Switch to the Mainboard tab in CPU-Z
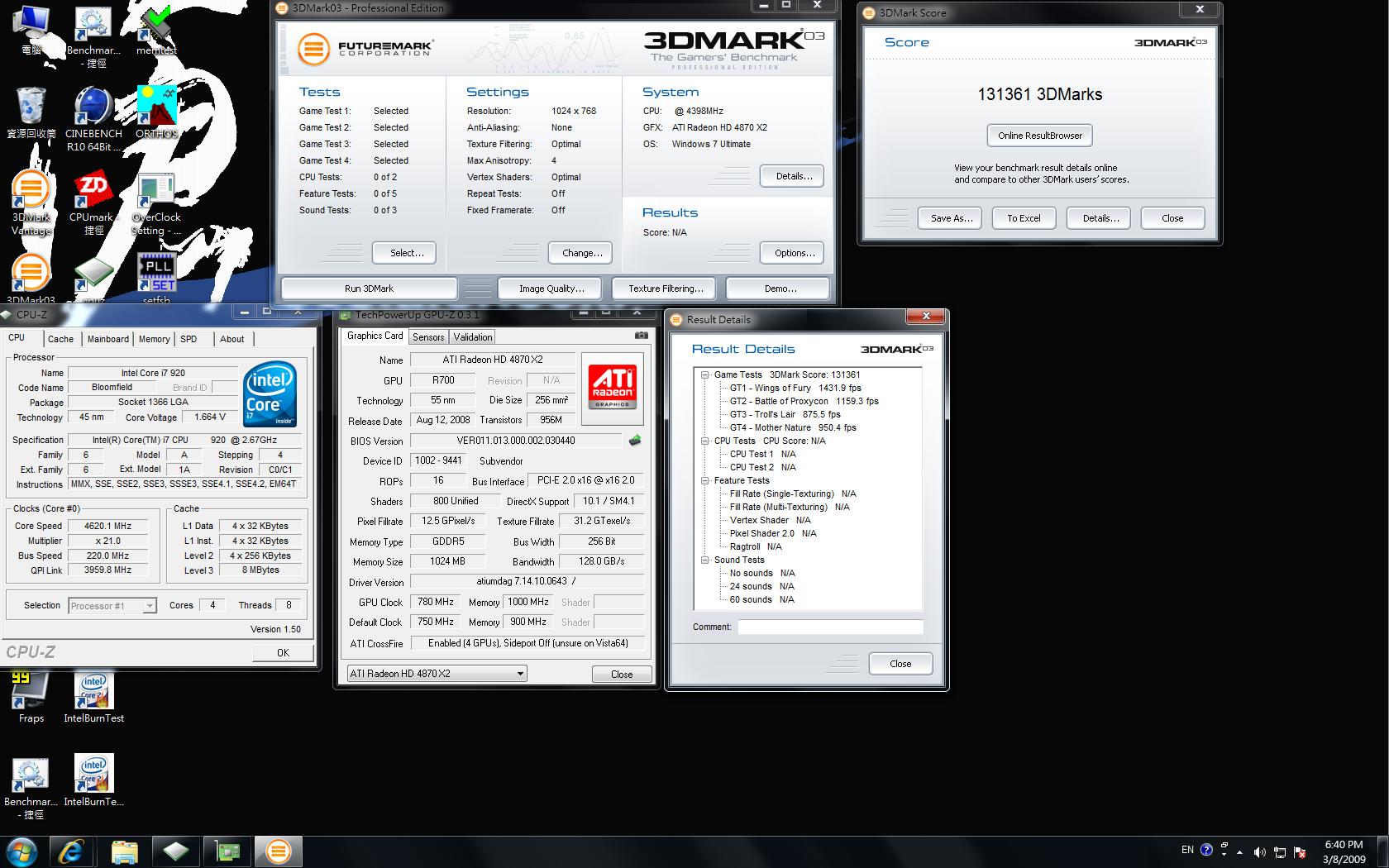The width and height of the screenshot is (1389, 868). click(x=108, y=339)
